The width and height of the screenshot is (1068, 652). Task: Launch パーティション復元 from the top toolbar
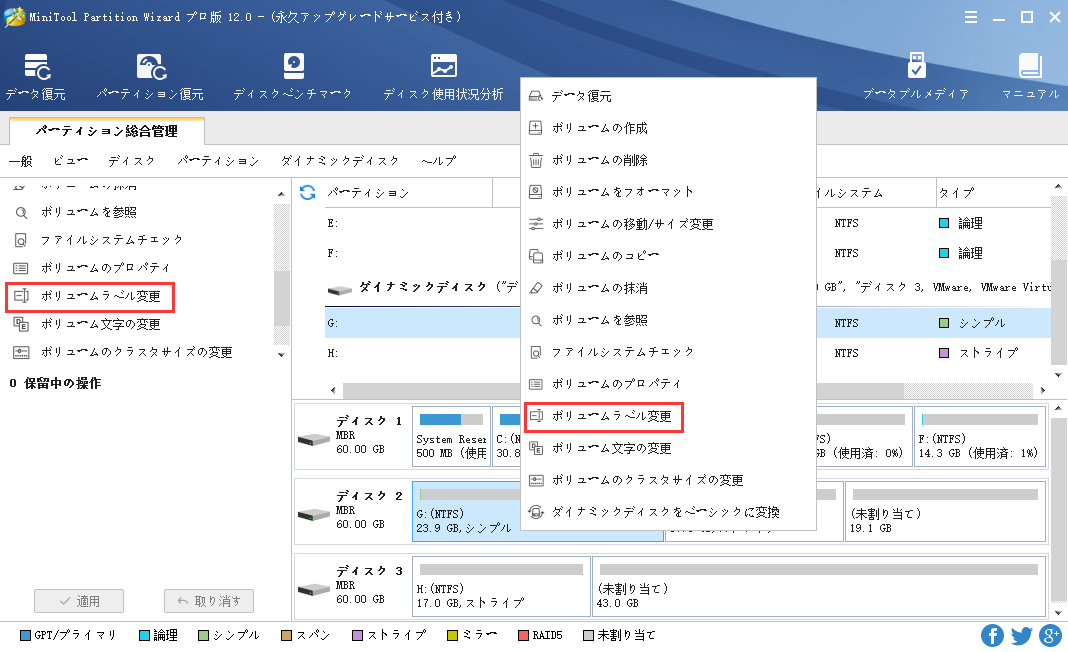click(x=150, y=77)
